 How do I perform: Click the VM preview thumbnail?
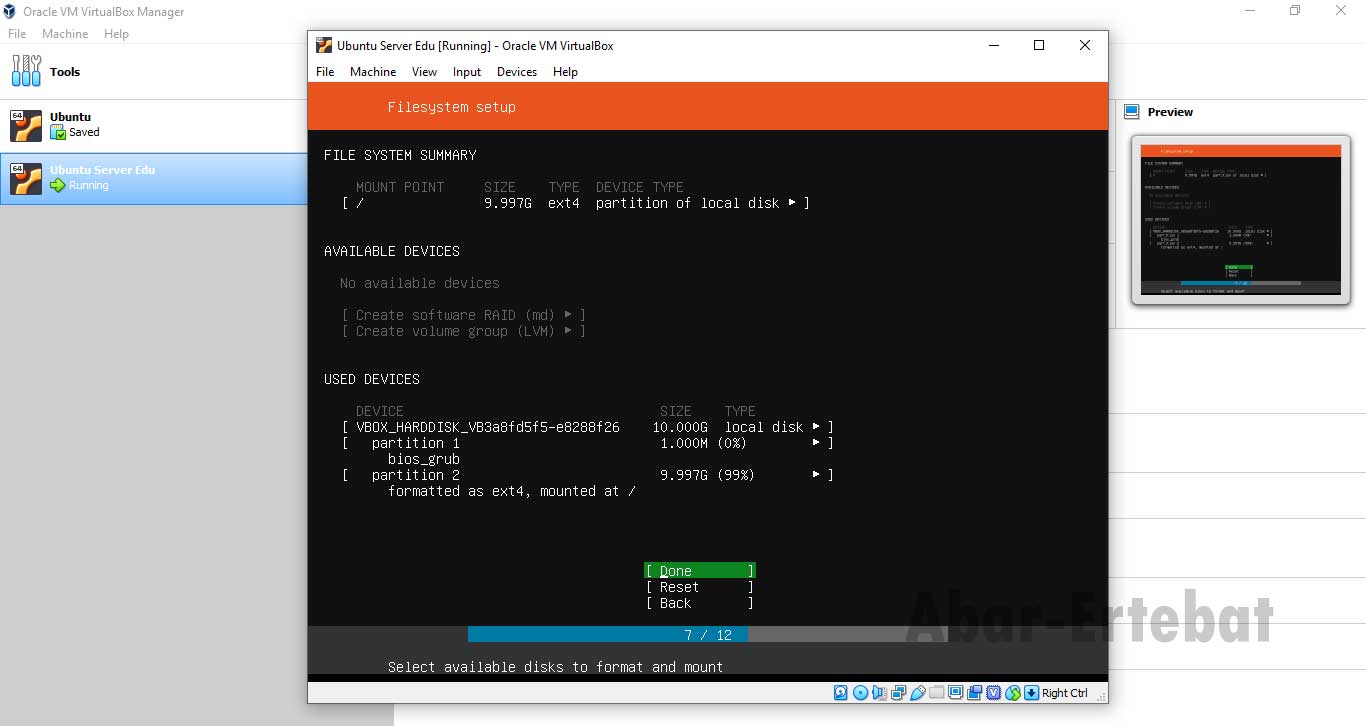tap(1240, 220)
